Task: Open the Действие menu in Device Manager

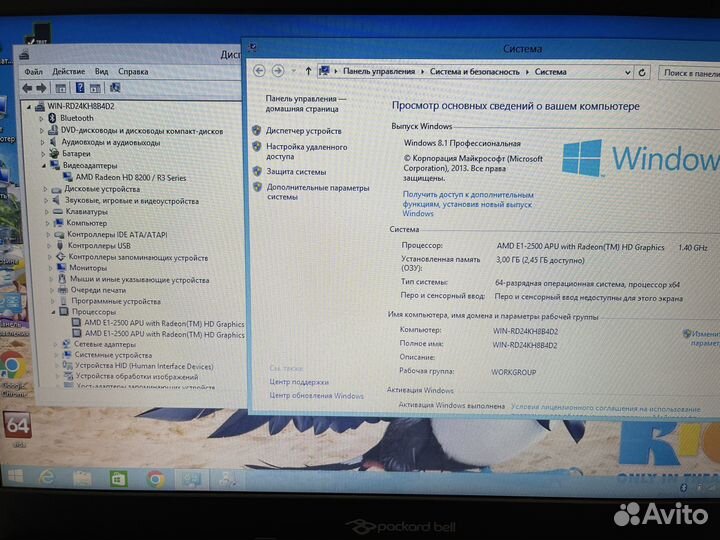Action: 68,72
